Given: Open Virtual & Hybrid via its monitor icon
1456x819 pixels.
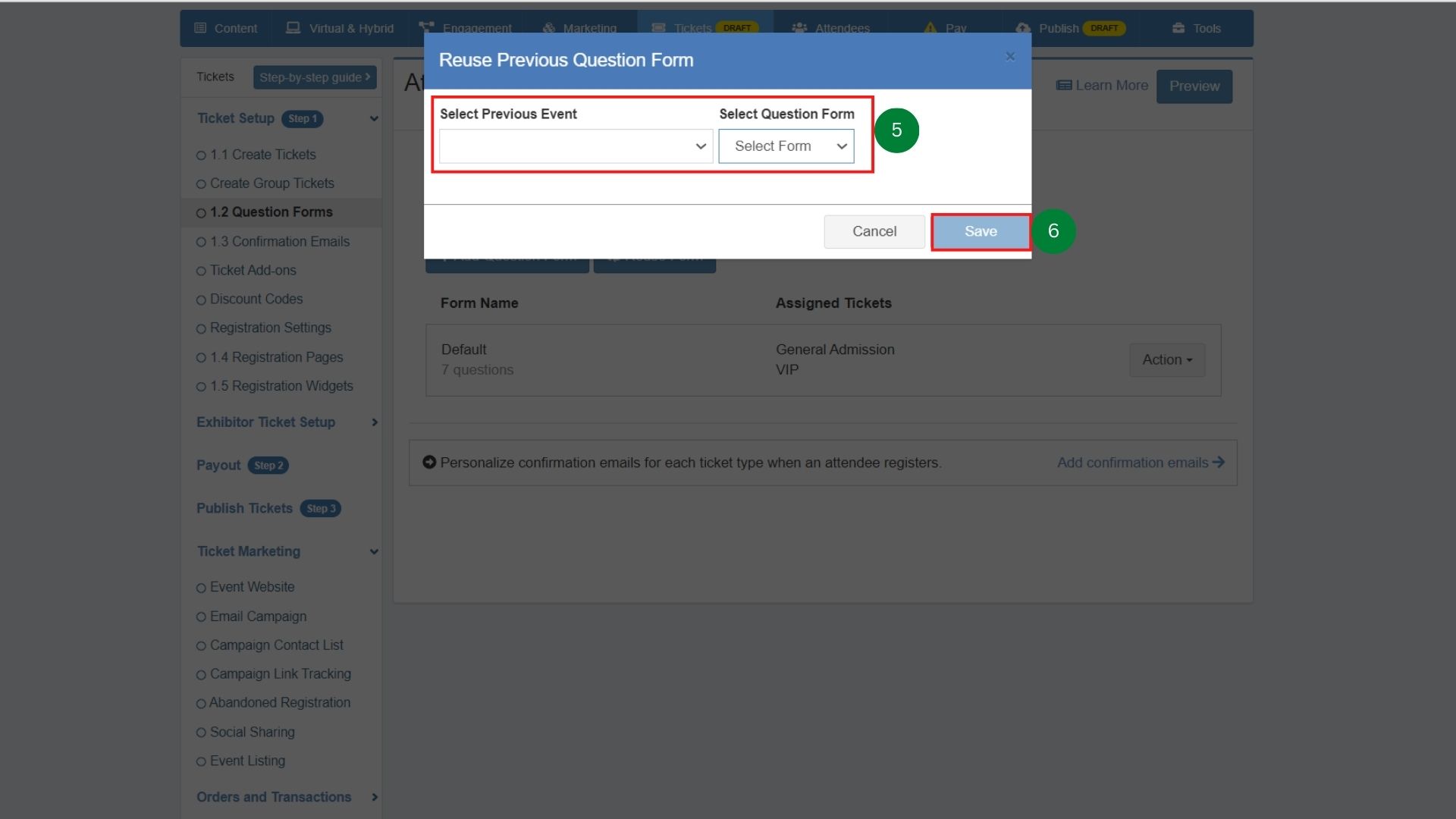Looking at the screenshot, I should tap(292, 28).
